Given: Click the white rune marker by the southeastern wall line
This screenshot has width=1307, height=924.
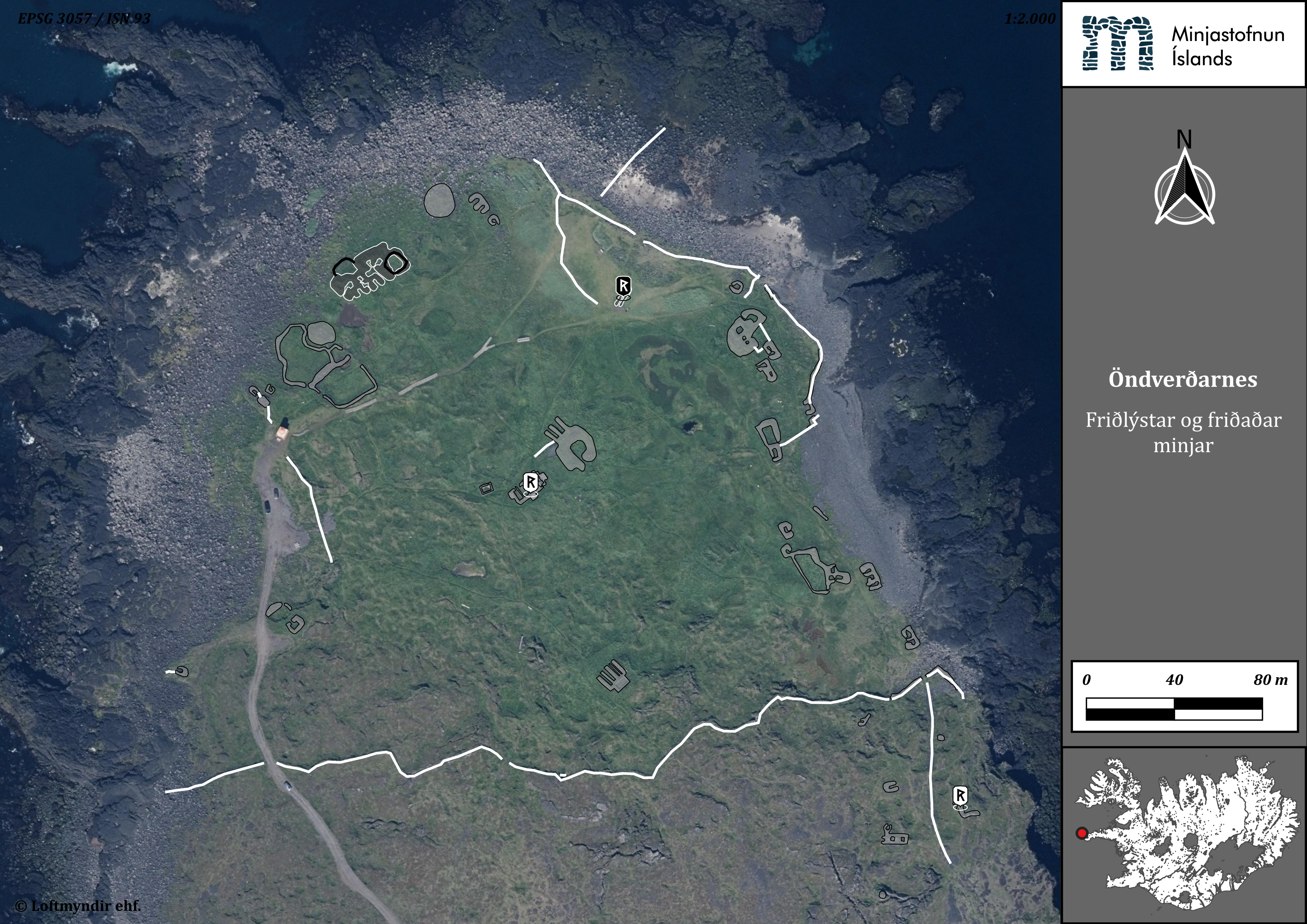Looking at the screenshot, I should pyautogui.click(x=960, y=795).
